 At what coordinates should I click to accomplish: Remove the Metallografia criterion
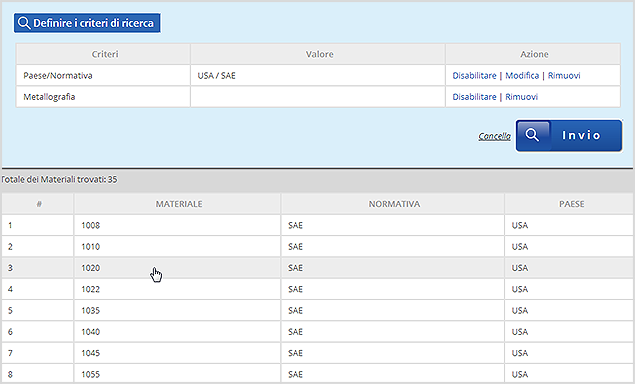pos(522,97)
